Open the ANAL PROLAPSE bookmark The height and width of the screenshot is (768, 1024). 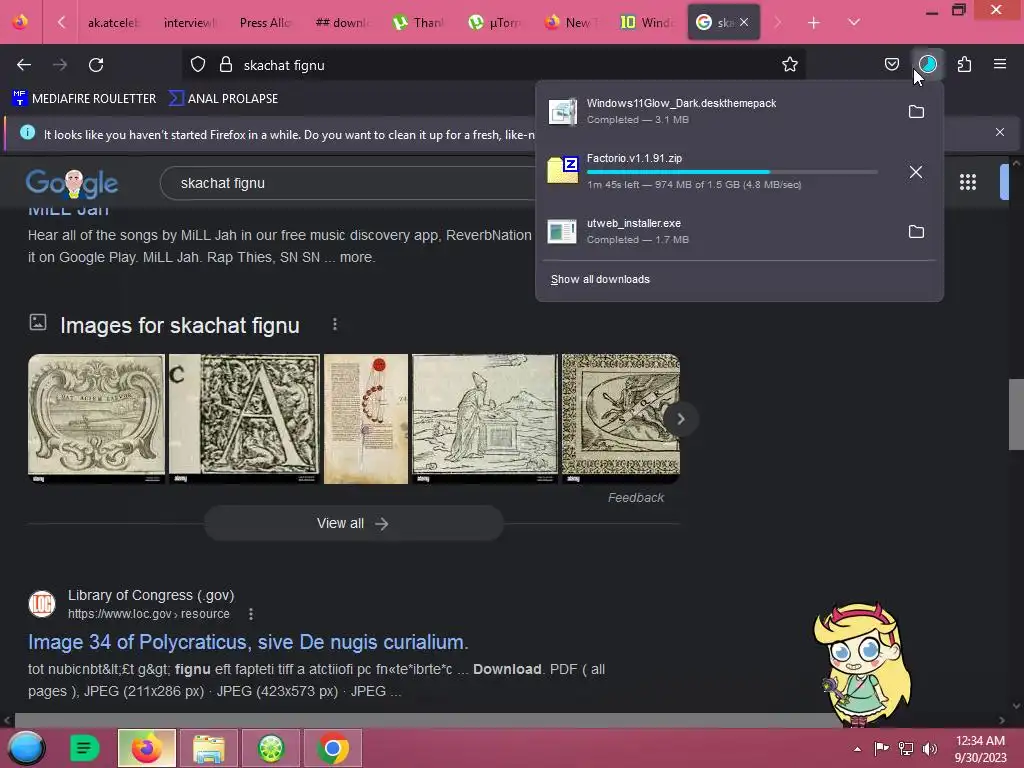point(223,99)
